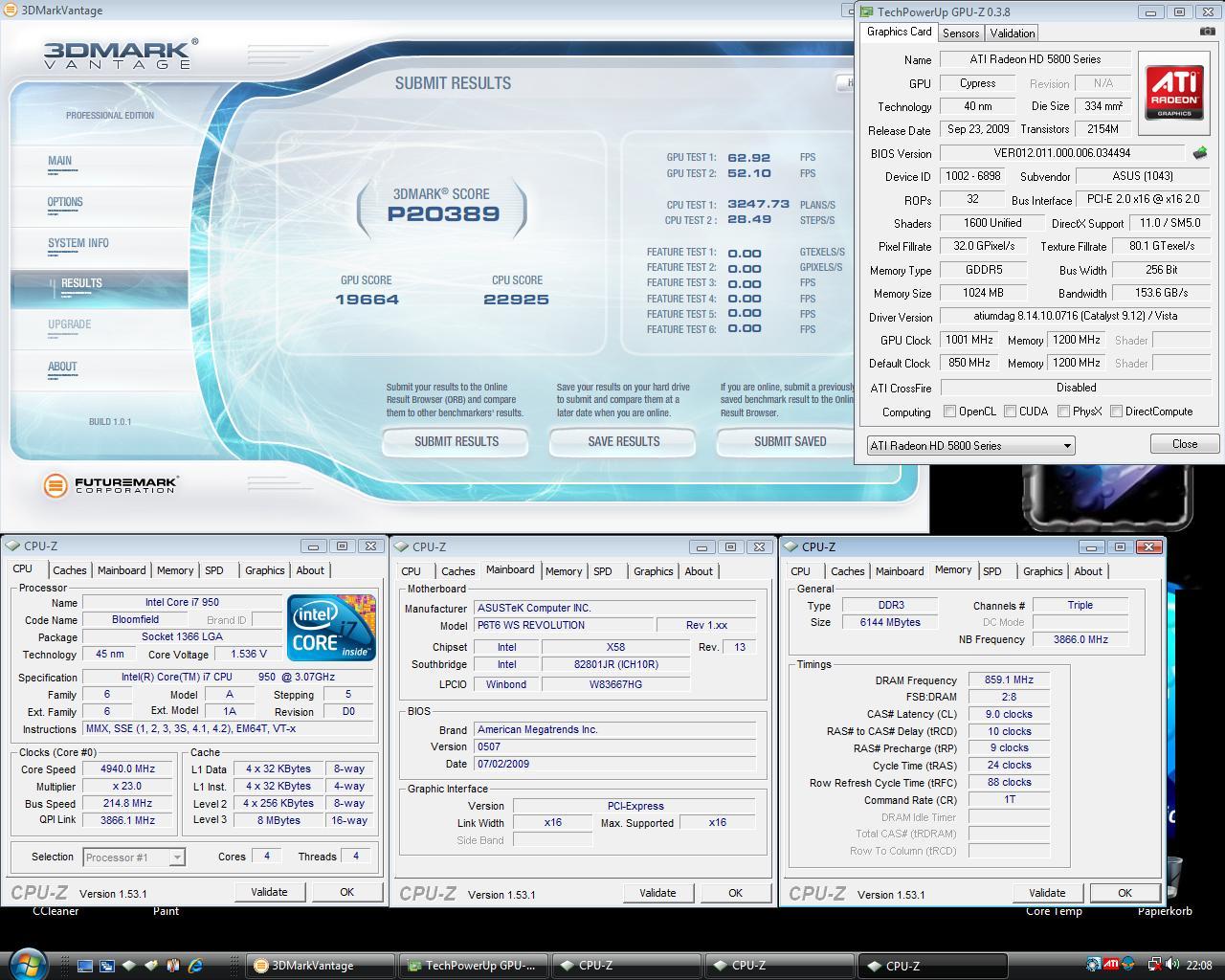
Task: Click the GPU-Z screenshot camera icon
Action: [x=1207, y=32]
